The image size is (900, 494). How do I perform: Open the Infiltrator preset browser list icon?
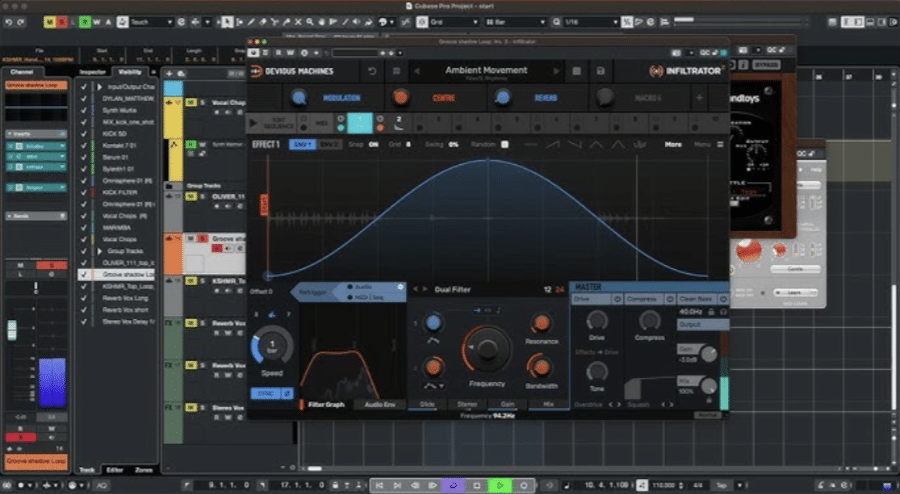[396, 71]
